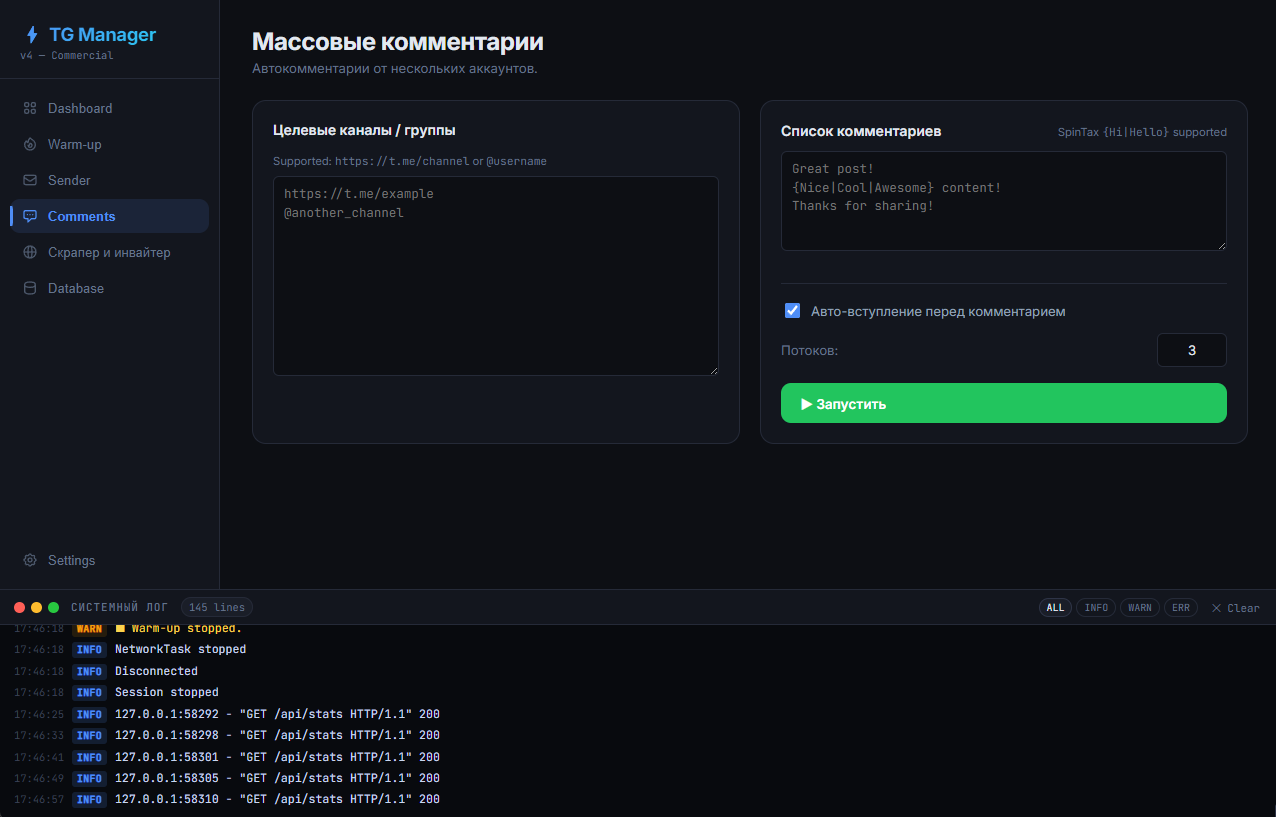
Task: Click into the comments list text area
Action: [x=1003, y=200]
